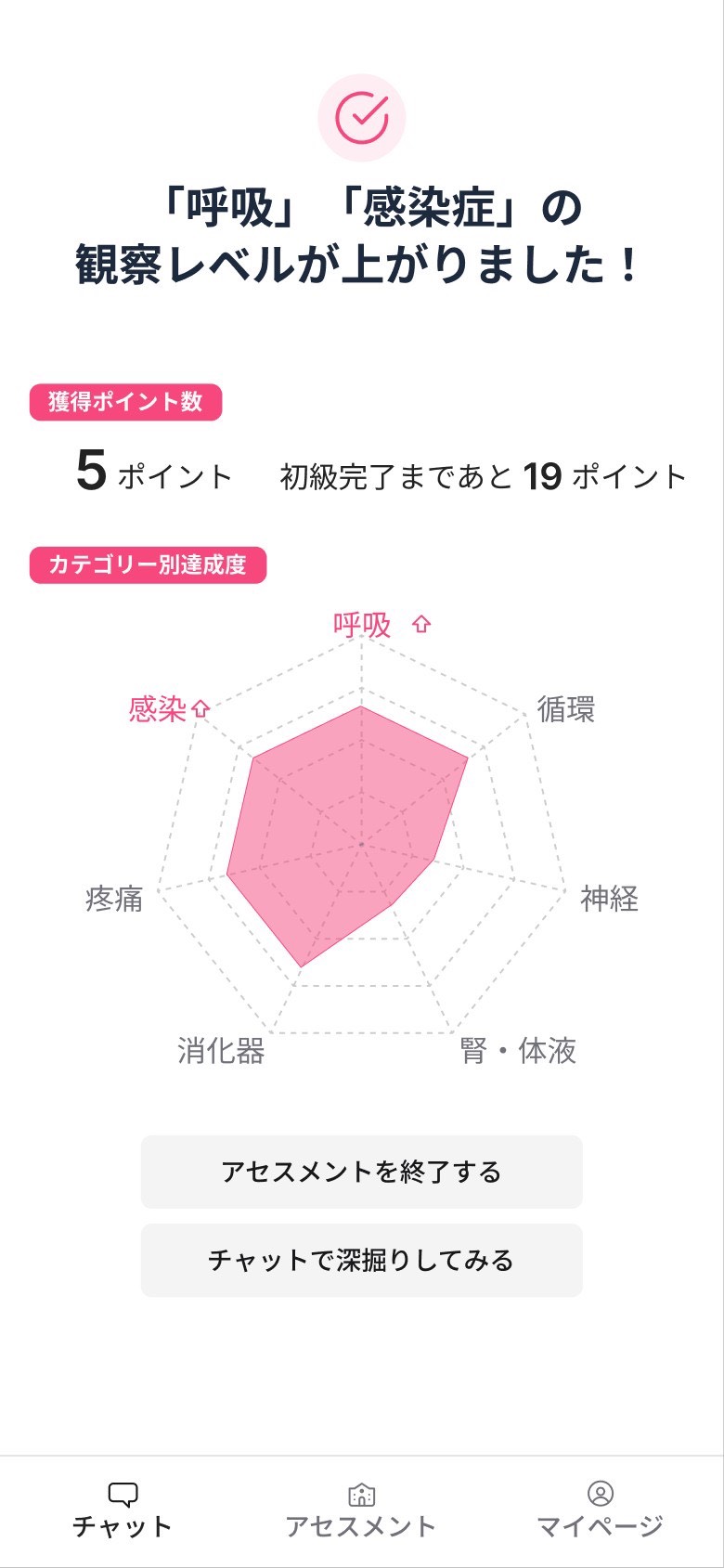Tap the 神経 label on the chart
The width and height of the screenshot is (724, 1568).
(x=609, y=900)
